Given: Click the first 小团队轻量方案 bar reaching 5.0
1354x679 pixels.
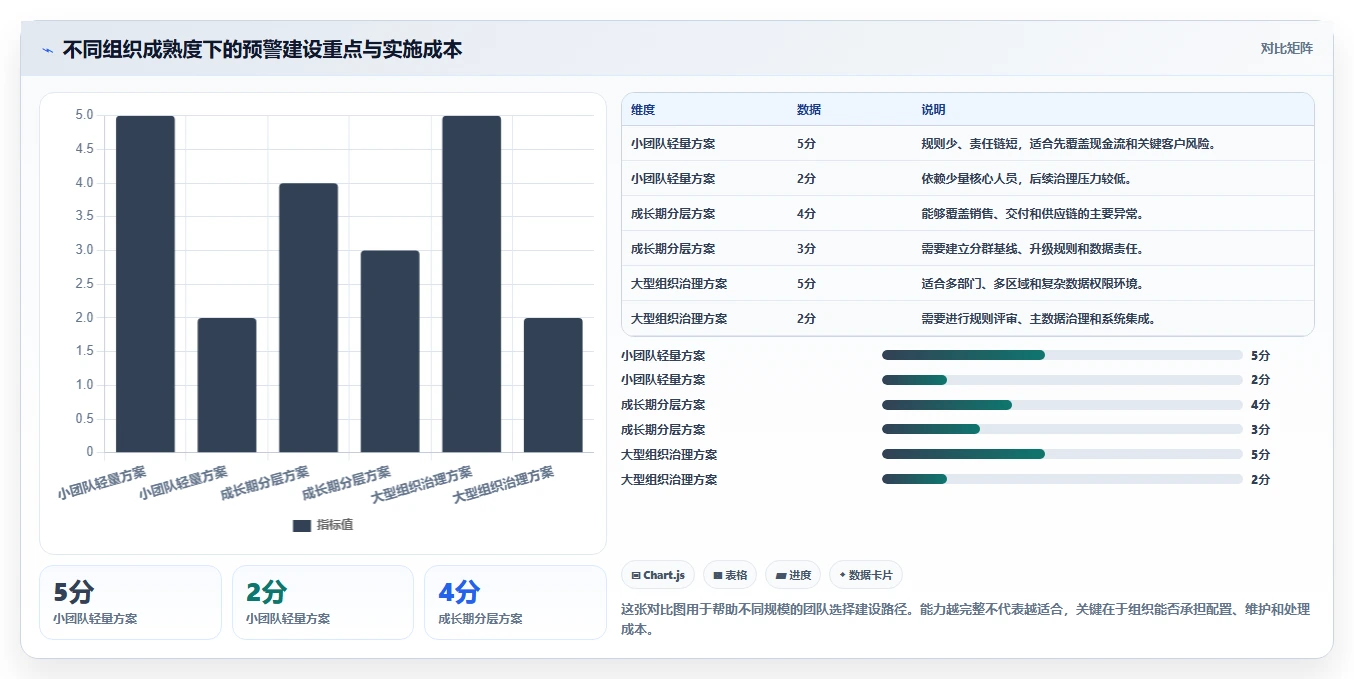Looking at the screenshot, I should [x=145, y=284].
